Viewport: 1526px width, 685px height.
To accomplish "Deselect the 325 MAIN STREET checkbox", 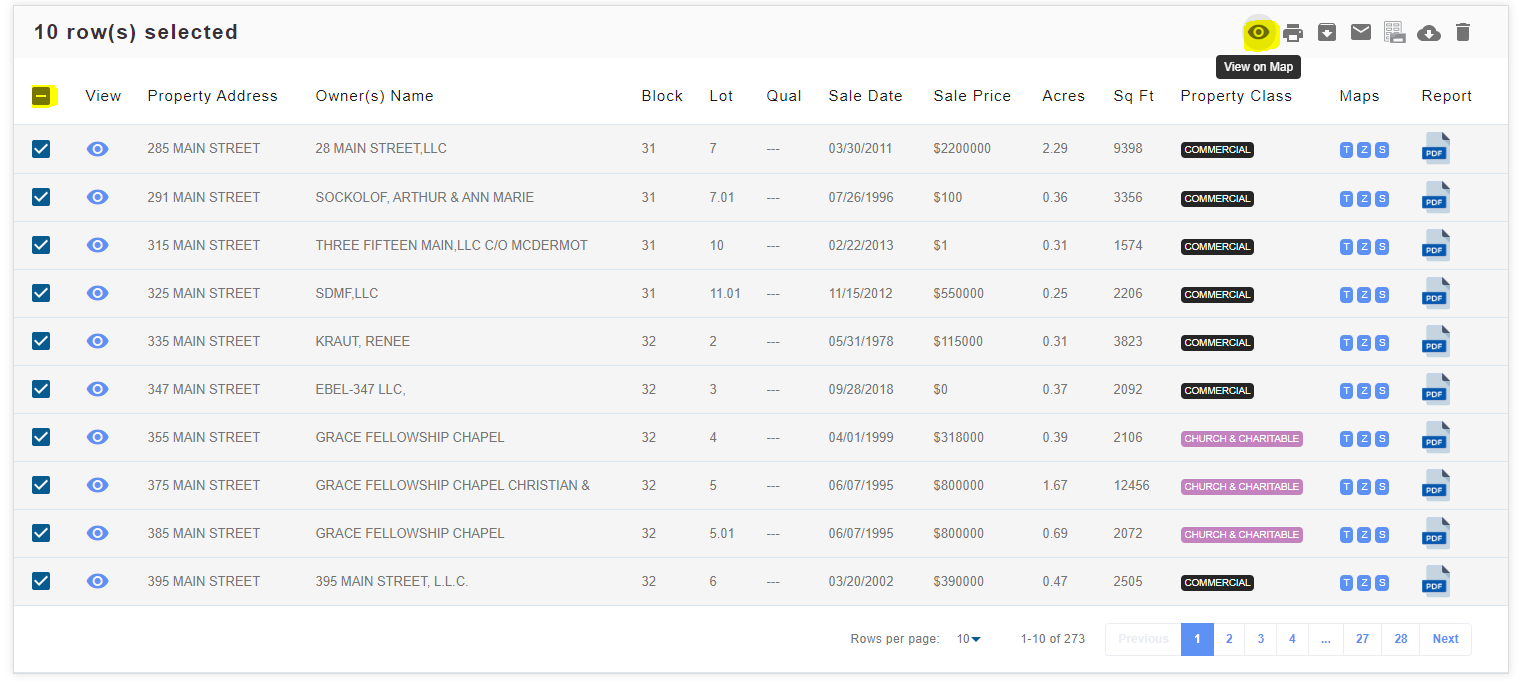I will (x=41, y=293).
